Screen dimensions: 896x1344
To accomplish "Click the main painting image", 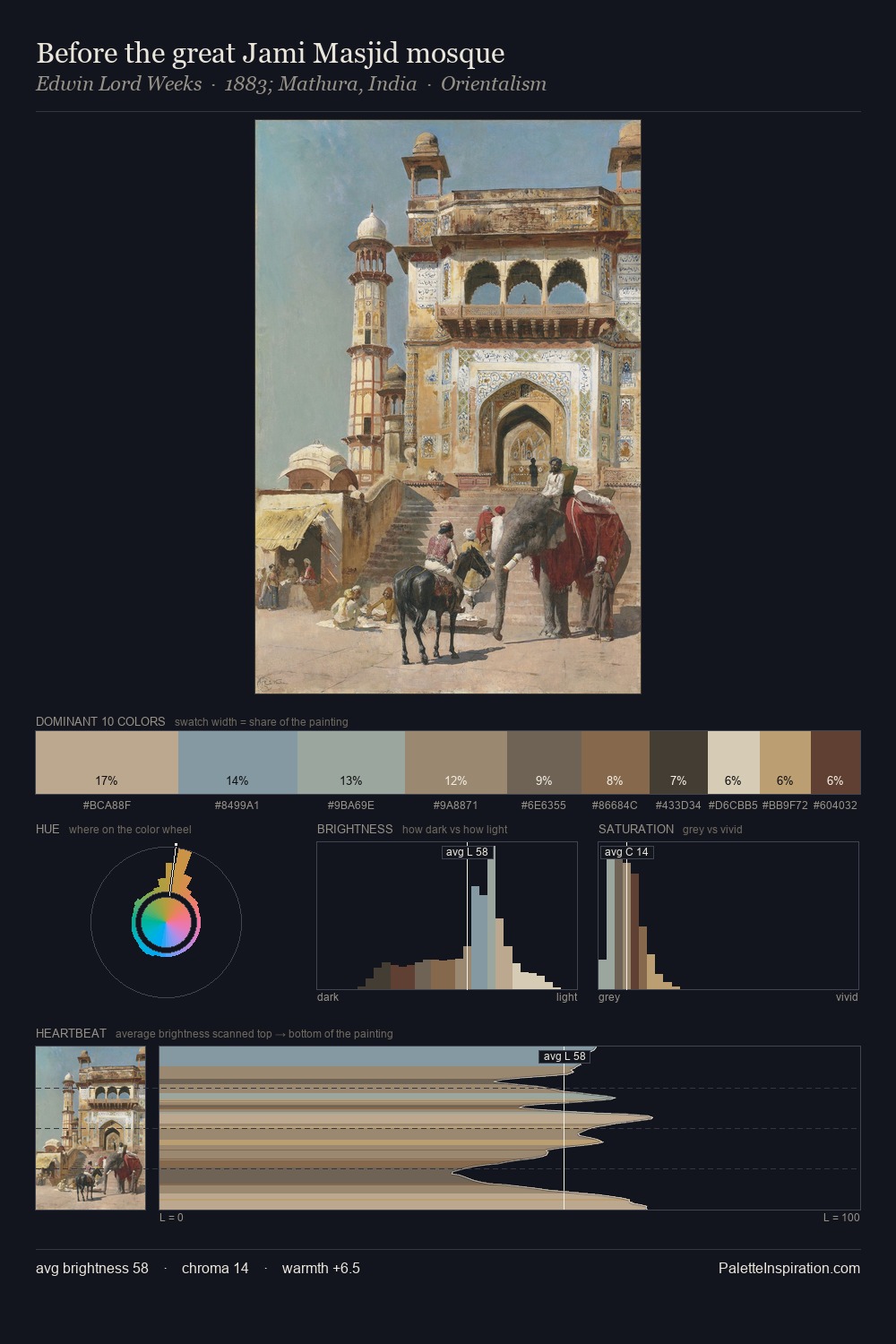I will pos(448,407).
